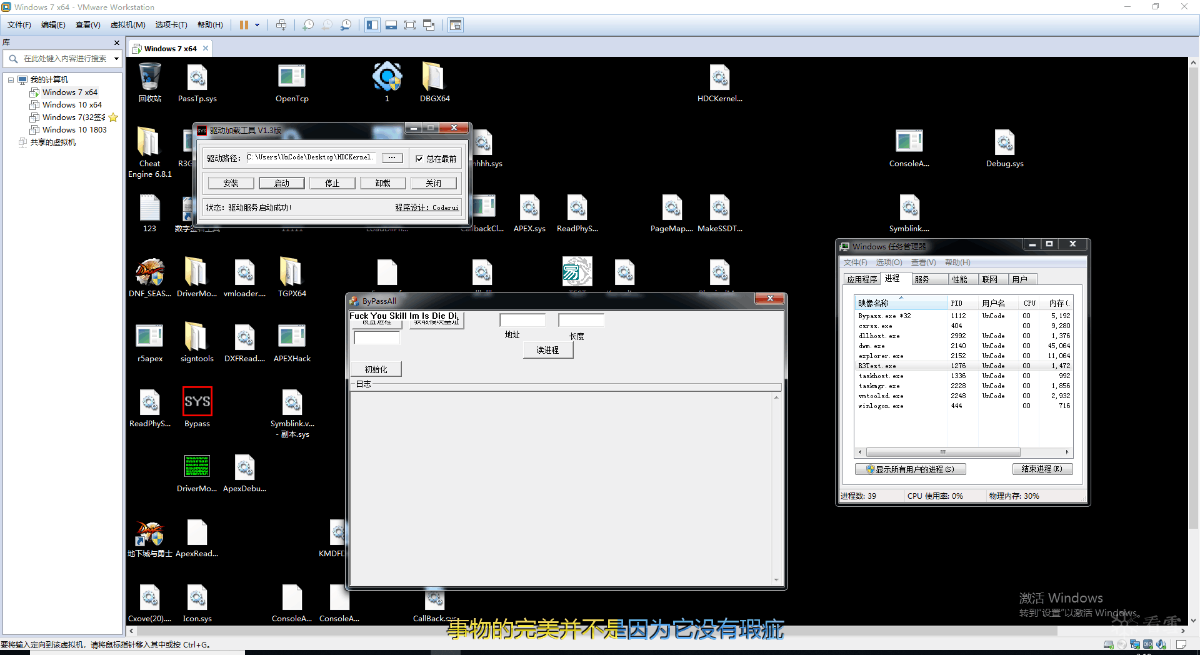
Task: Select the red Bypass SYS icon
Action: (197, 408)
